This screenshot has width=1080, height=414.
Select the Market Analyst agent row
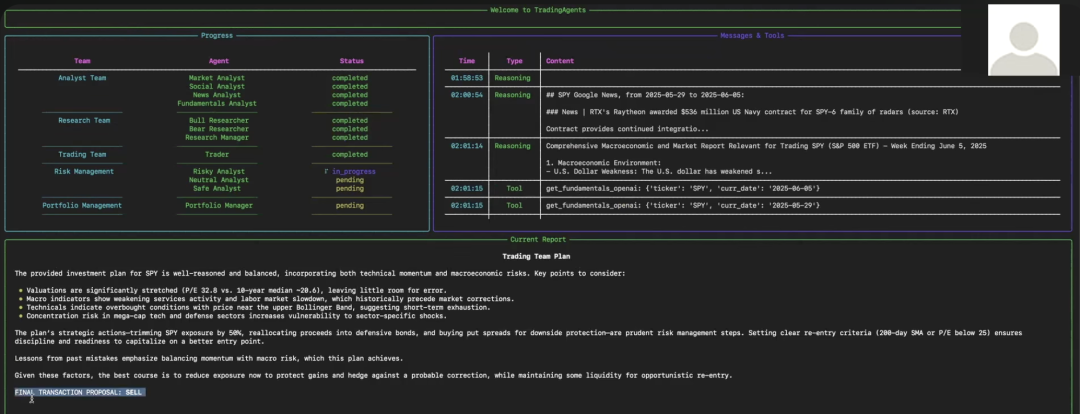coord(217,77)
